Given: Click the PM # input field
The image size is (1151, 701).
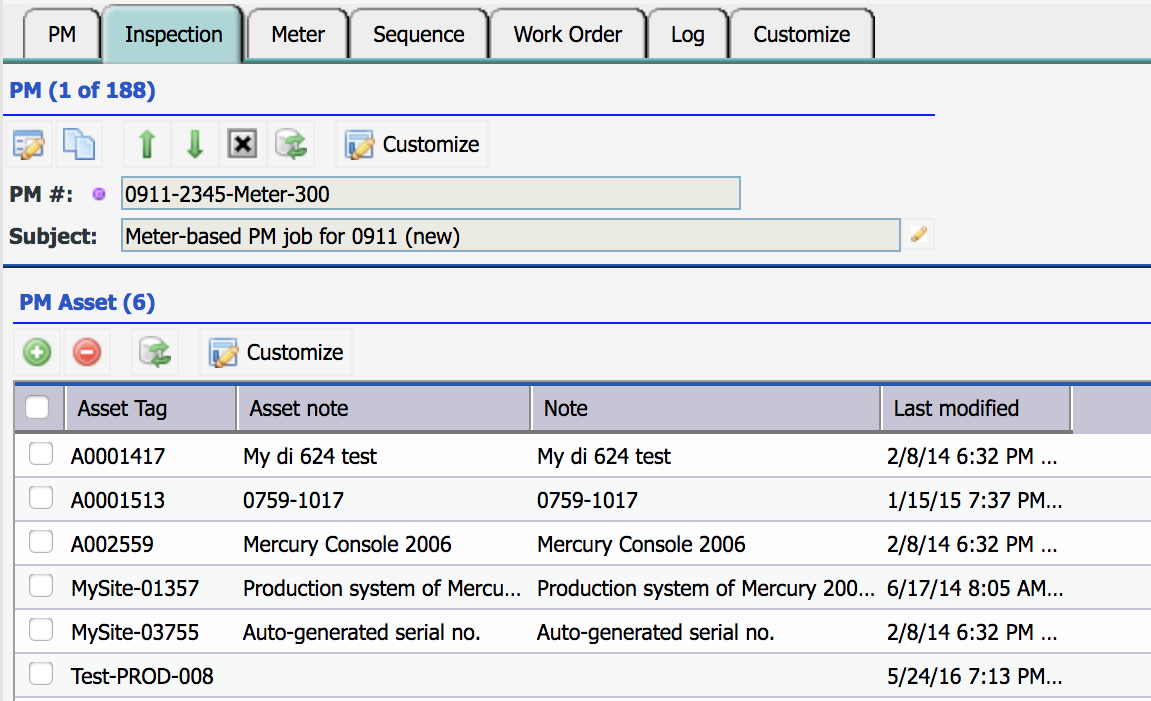Looking at the screenshot, I should 431,194.
